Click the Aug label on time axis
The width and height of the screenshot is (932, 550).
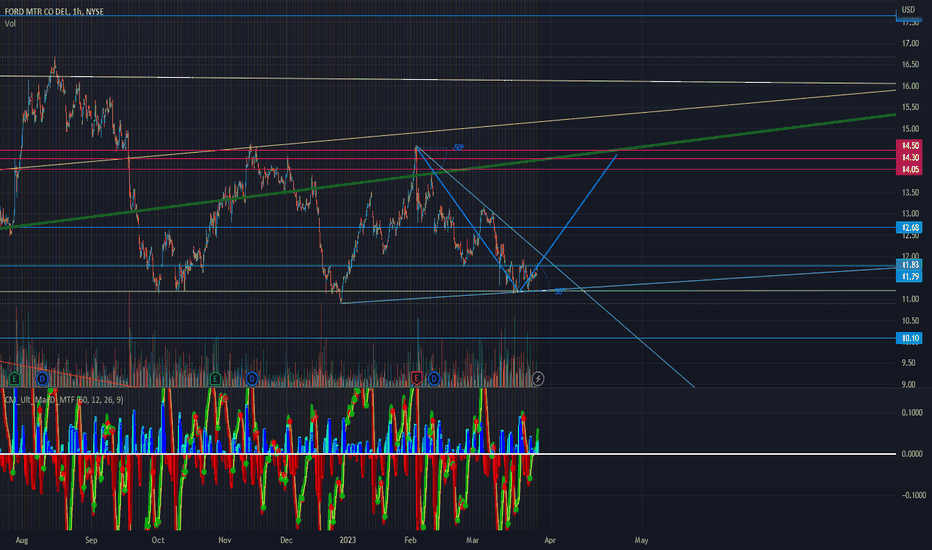pos(21,540)
